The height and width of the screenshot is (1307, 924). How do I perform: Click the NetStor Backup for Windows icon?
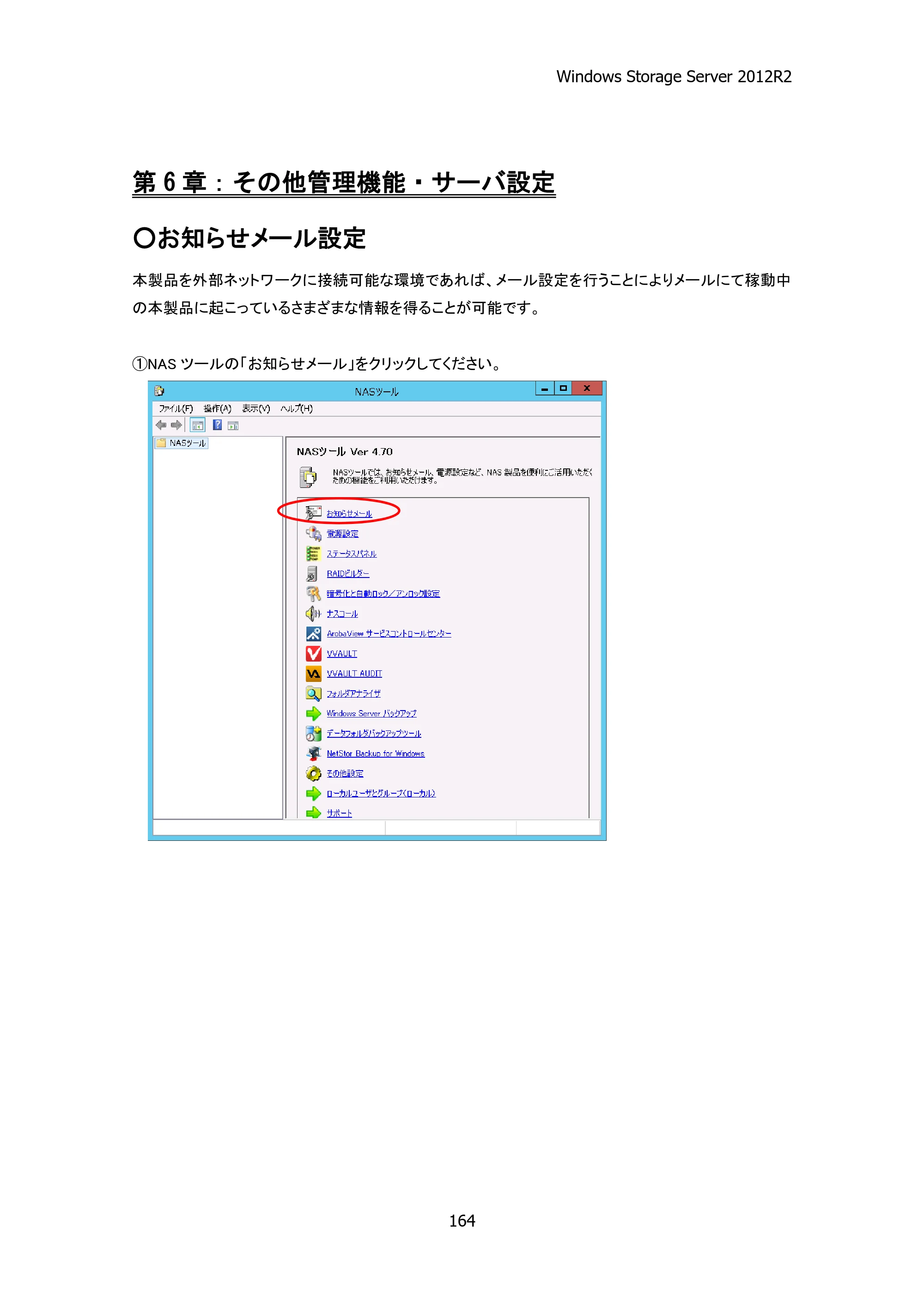[x=313, y=753]
